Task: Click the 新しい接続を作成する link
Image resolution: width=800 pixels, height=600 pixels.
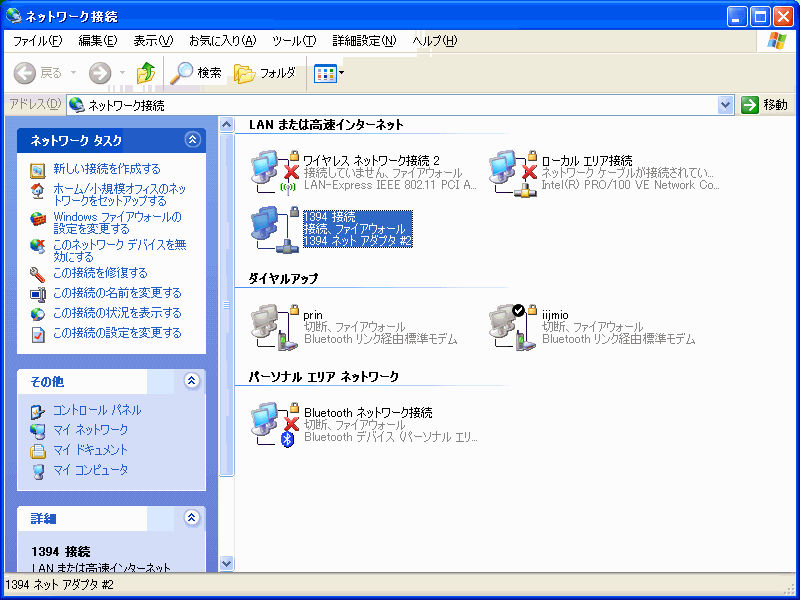Action: click(107, 169)
